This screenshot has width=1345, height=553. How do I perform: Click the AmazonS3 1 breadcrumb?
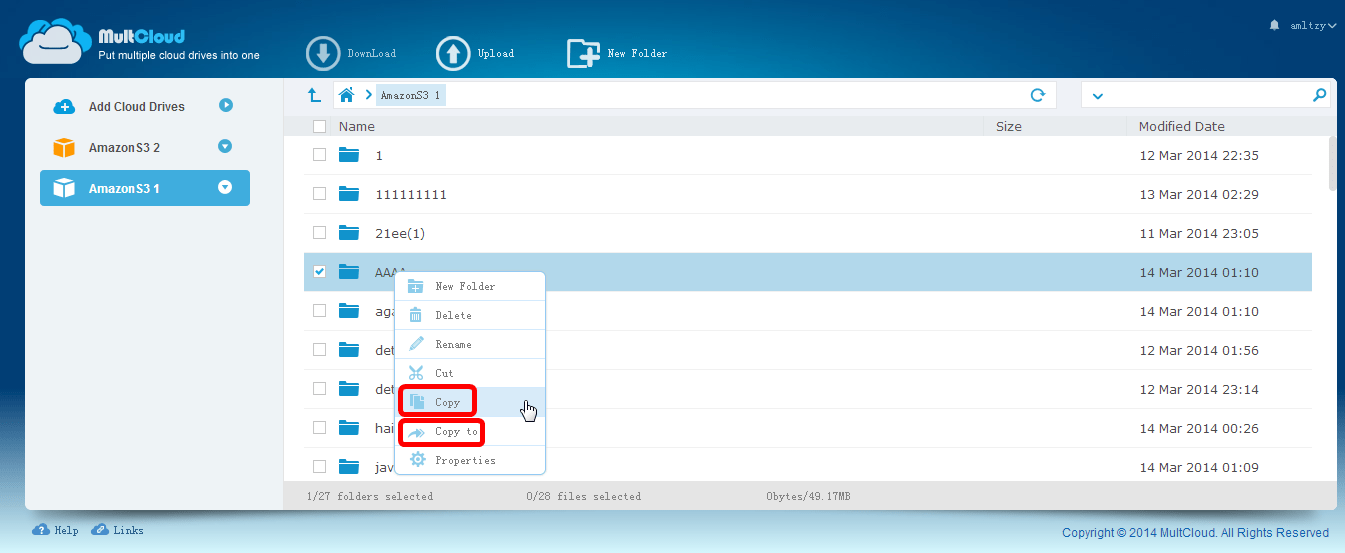click(410, 96)
